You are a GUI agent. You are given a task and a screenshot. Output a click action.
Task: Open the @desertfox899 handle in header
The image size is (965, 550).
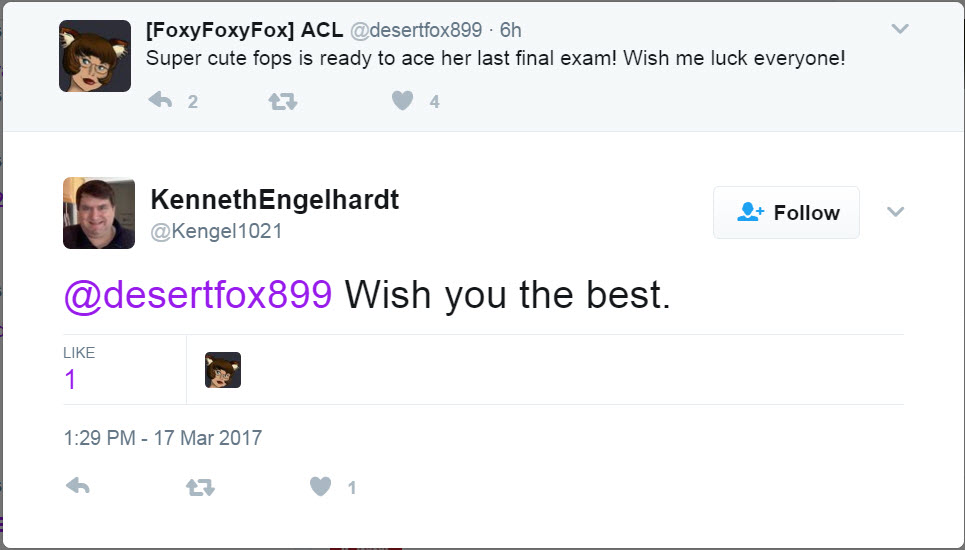point(416,30)
